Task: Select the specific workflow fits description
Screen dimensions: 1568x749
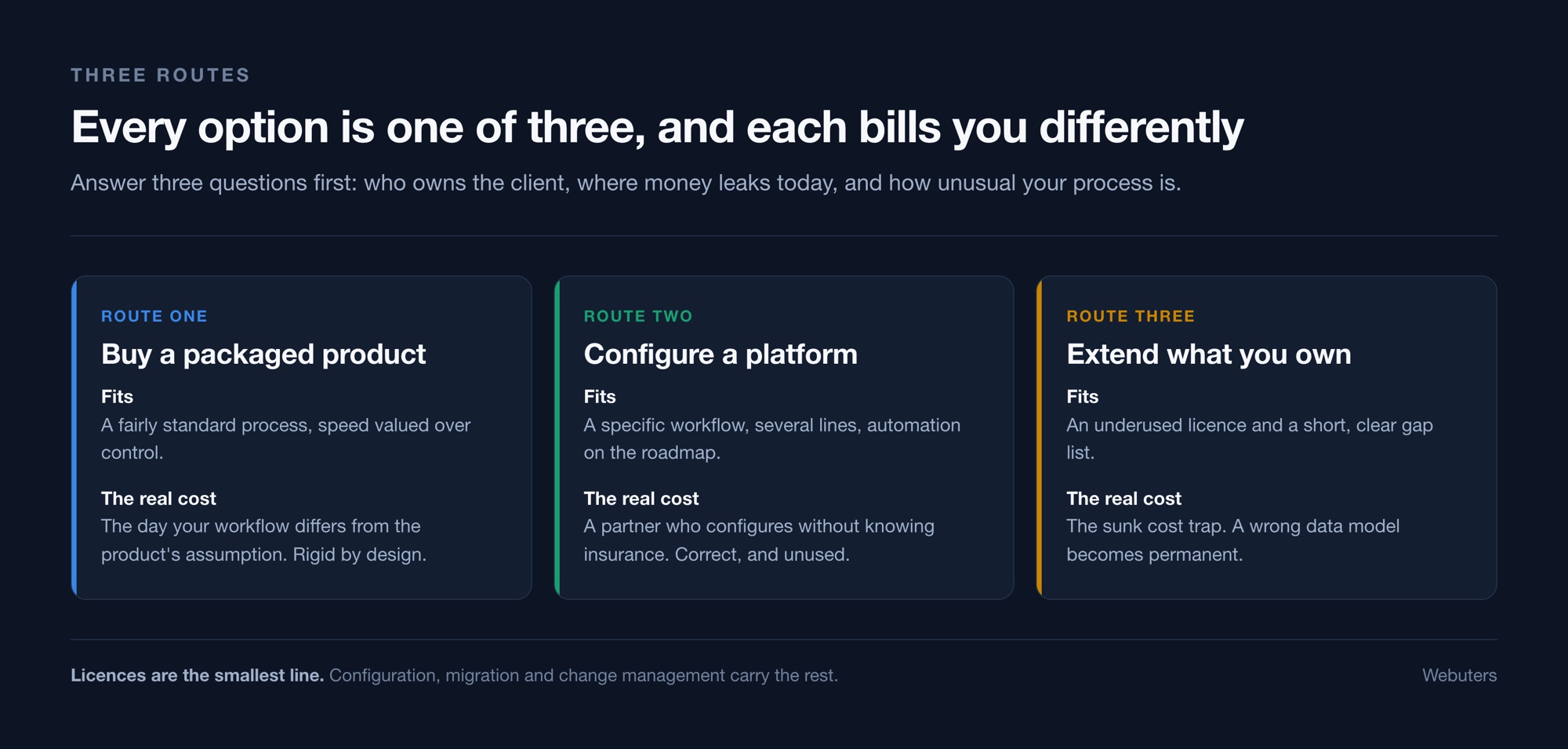Action: (x=772, y=438)
